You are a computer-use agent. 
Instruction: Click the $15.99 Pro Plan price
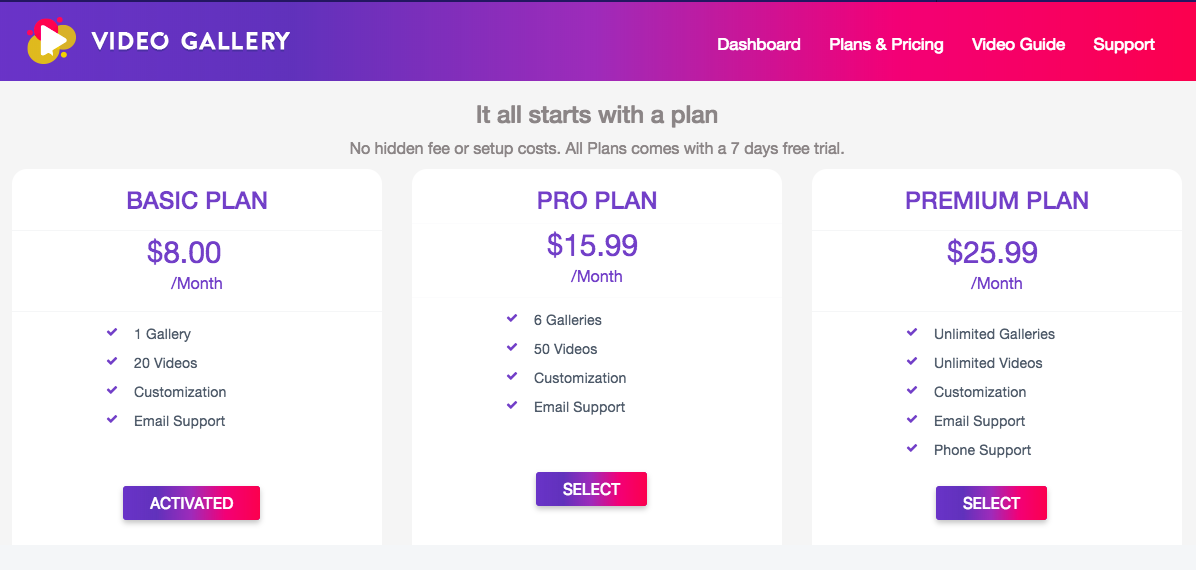click(593, 245)
